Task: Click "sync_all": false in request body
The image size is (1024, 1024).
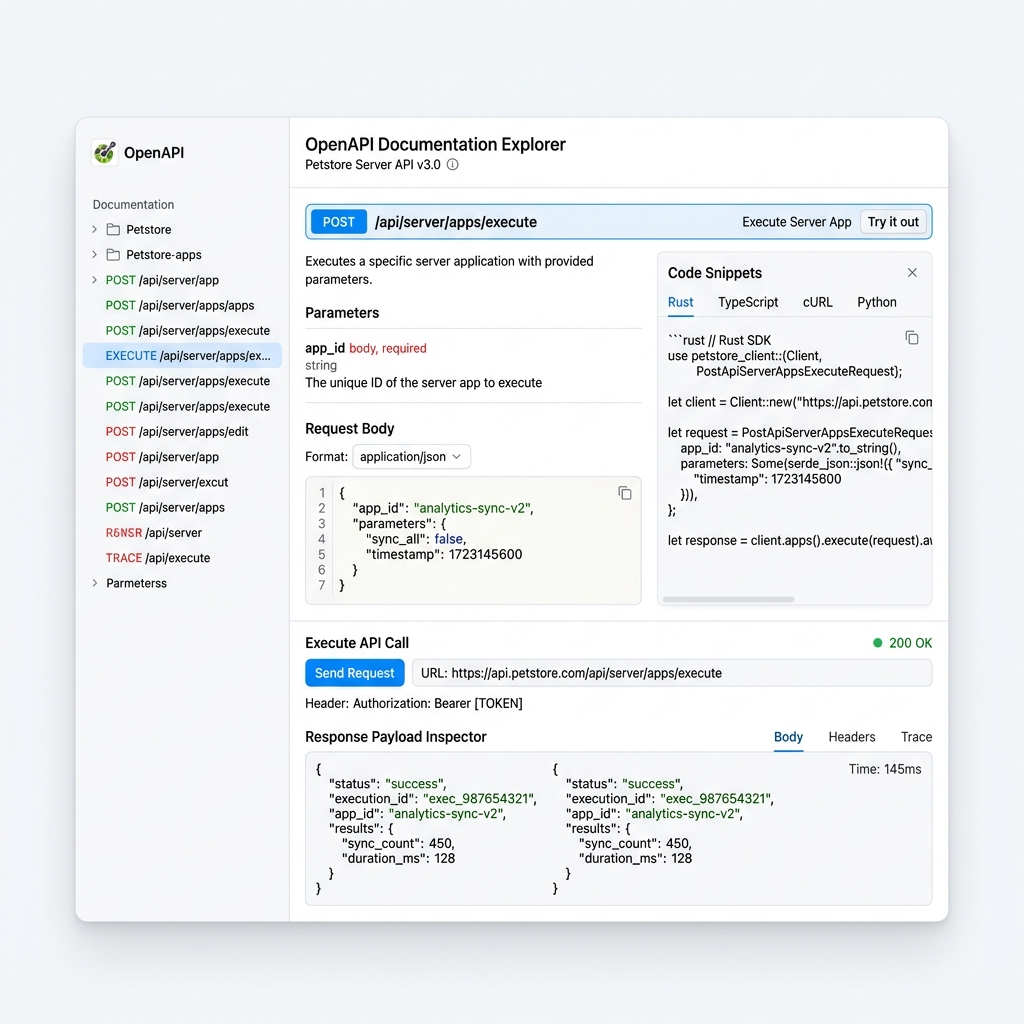Action: [415, 539]
